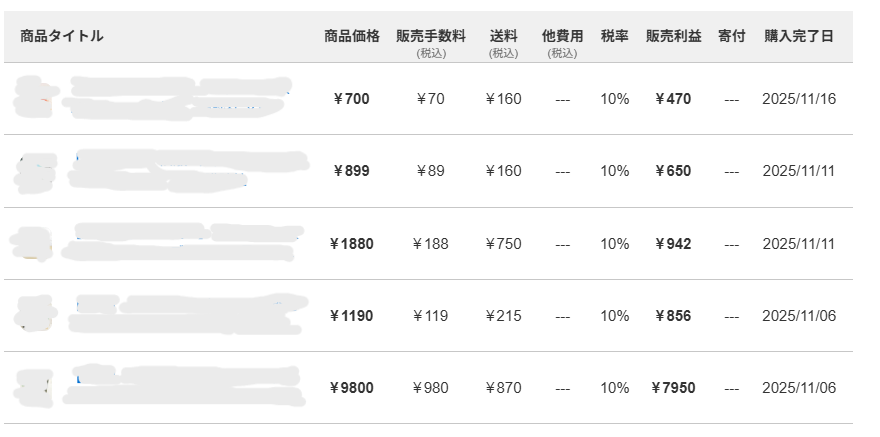Click the 寄付 column header

click(731, 36)
